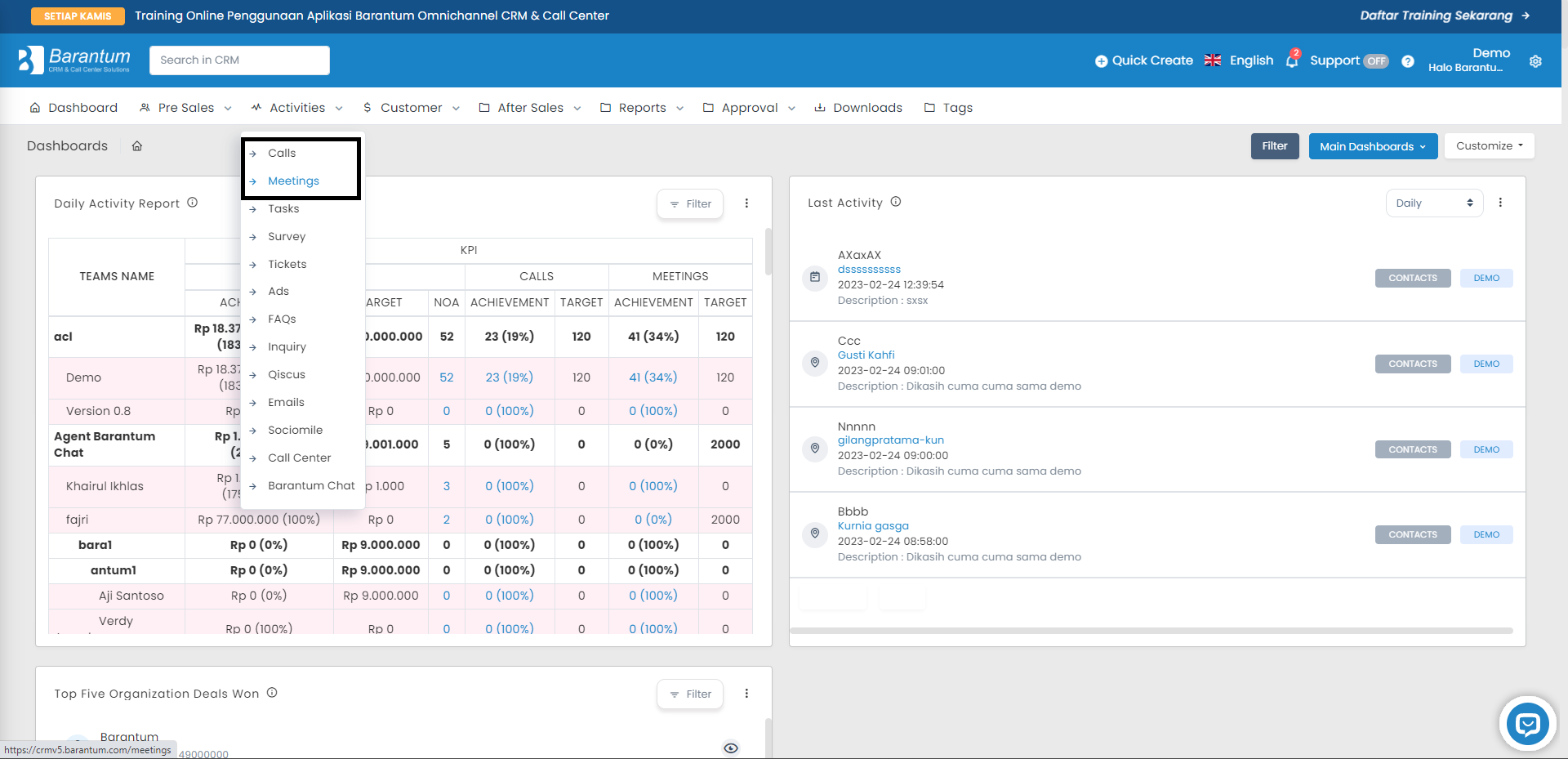Click DEMO badge for Ccc activity

point(1486,364)
